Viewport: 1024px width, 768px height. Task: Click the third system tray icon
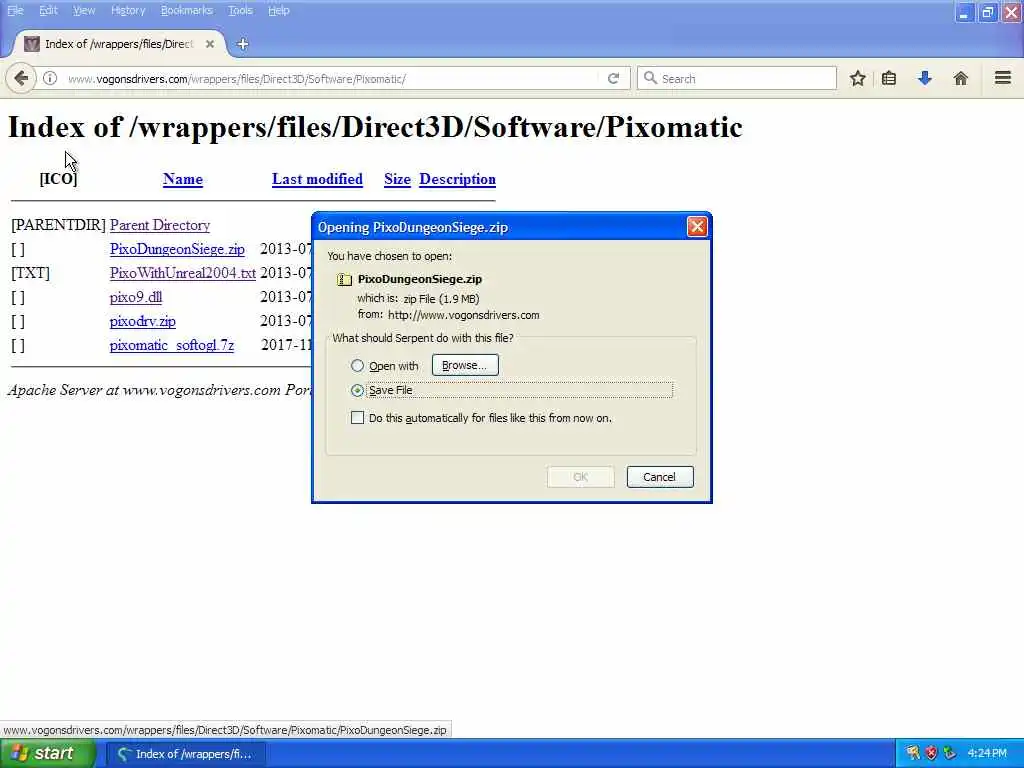click(x=950, y=754)
